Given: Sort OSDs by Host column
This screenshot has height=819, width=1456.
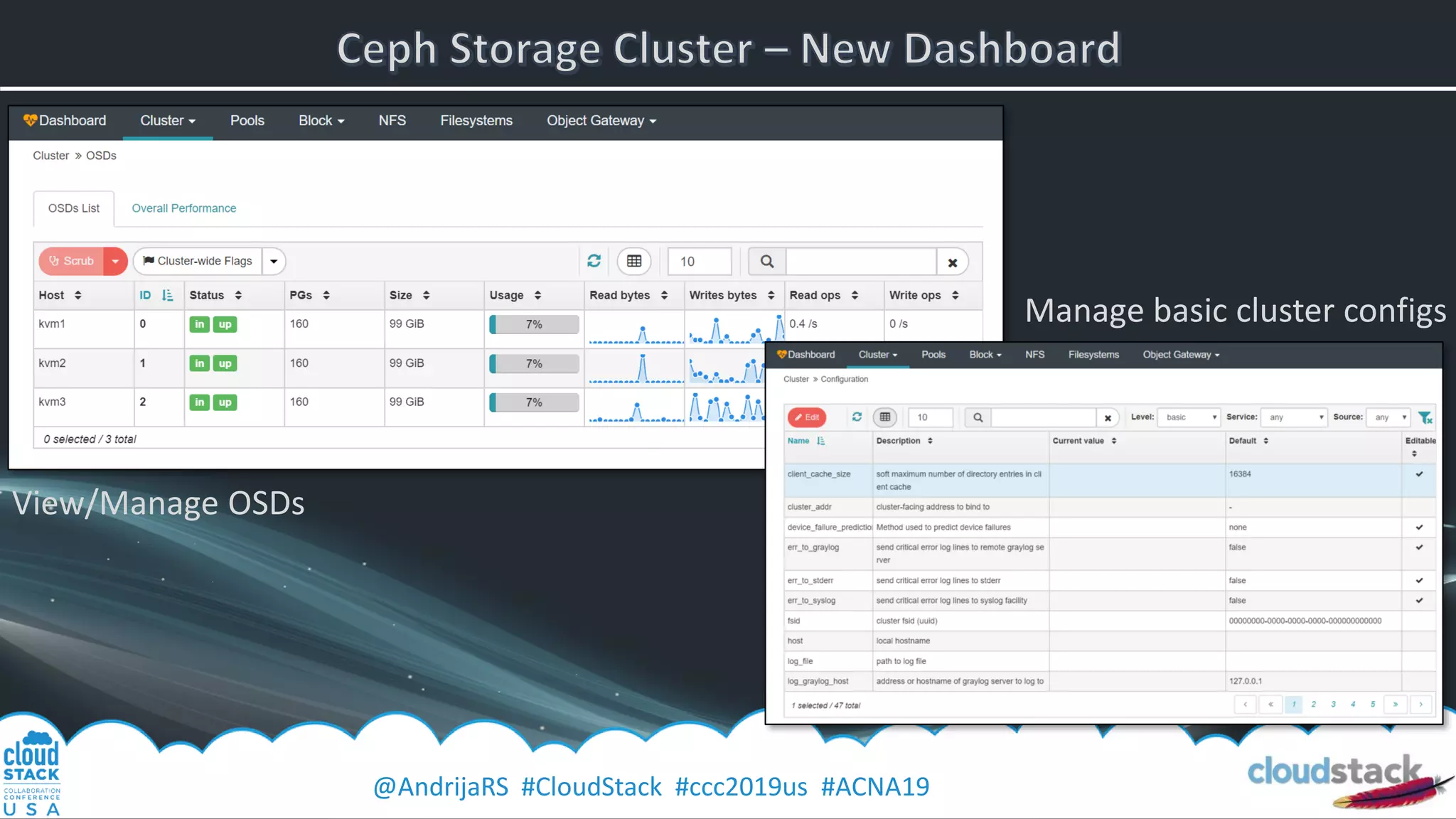Looking at the screenshot, I should 83,295.
